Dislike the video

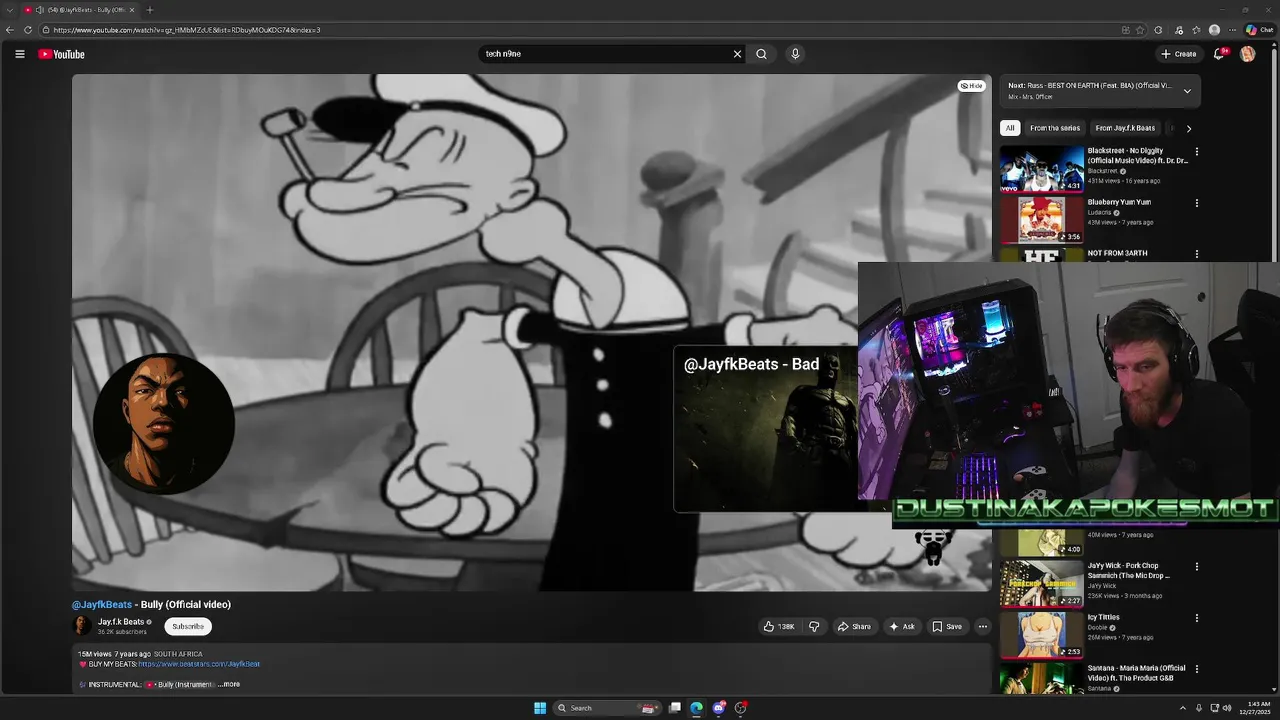point(814,627)
